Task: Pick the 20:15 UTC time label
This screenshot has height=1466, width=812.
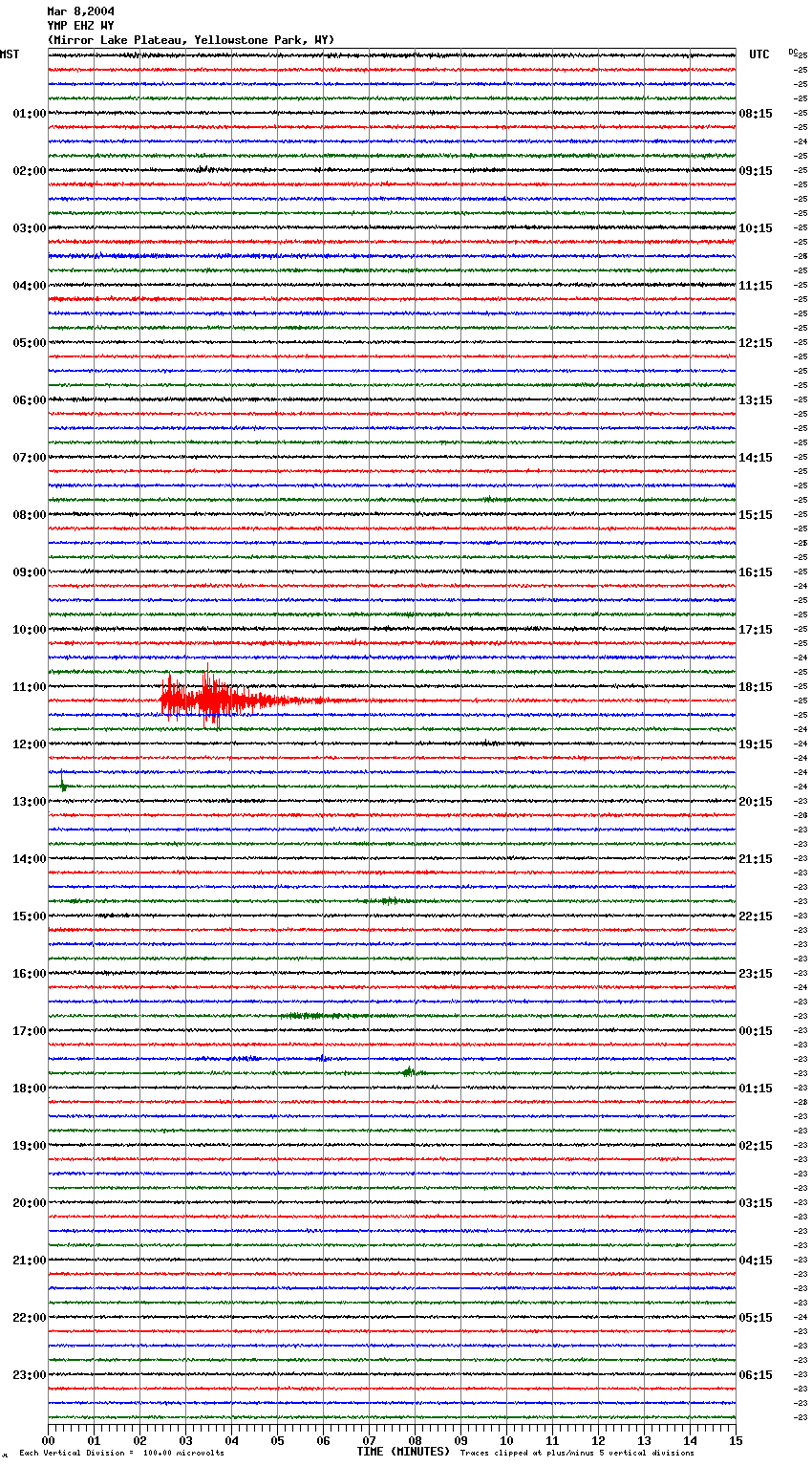Action: point(756,802)
